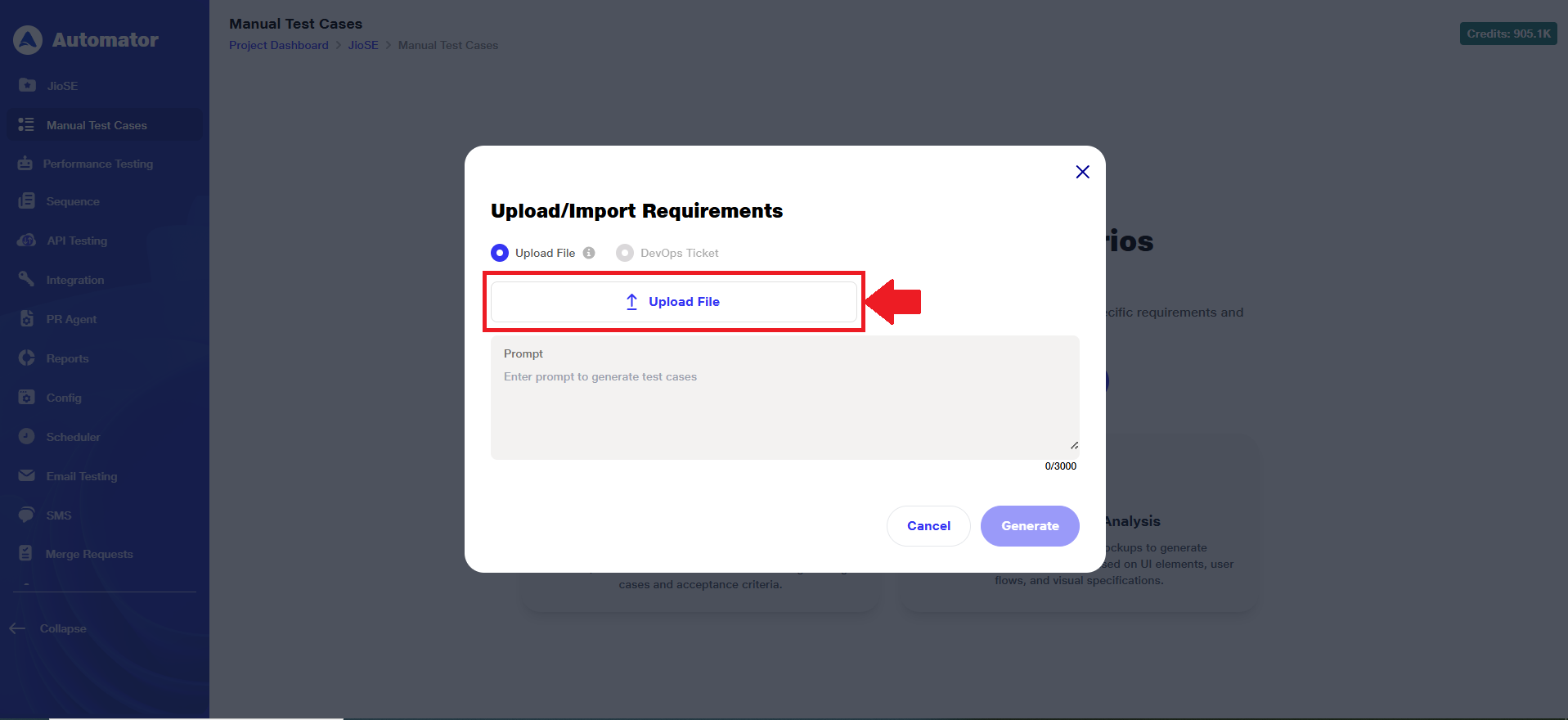Open the Merge Requests sidebar item

tap(89, 554)
